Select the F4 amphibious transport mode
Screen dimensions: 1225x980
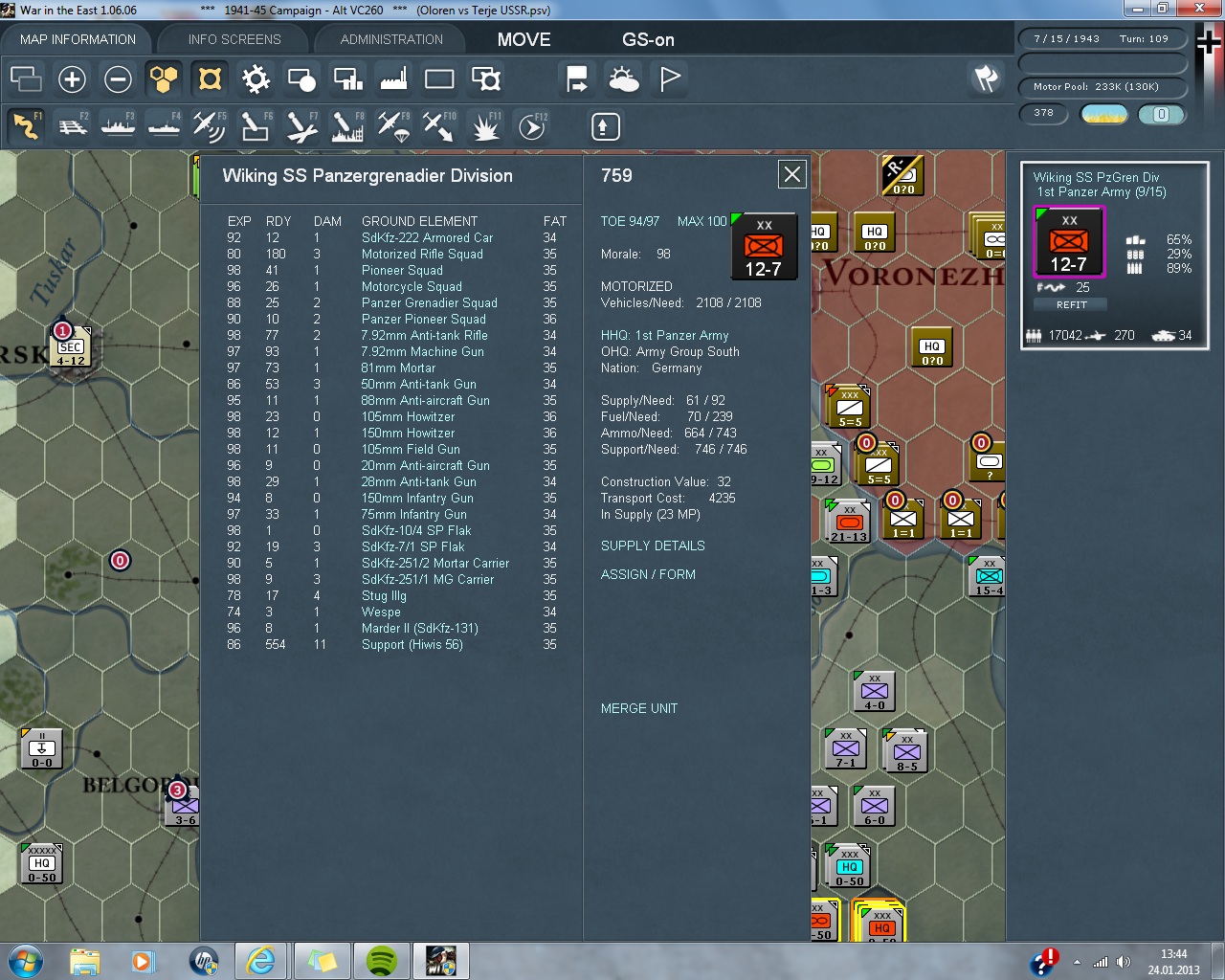(164, 125)
